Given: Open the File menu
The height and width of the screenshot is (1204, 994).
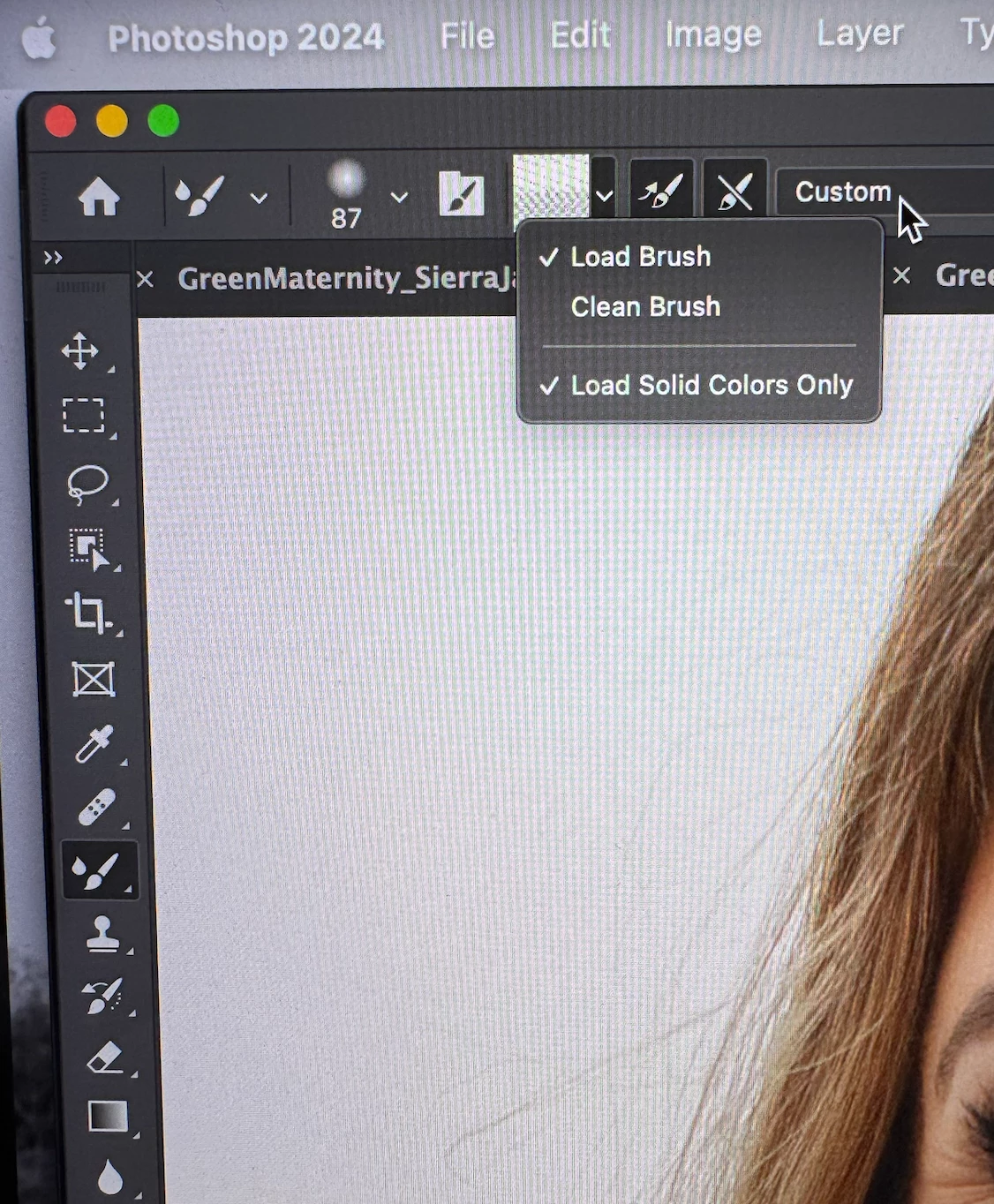Looking at the screenshot, I should pyautogui.click(x=467, y=36).
